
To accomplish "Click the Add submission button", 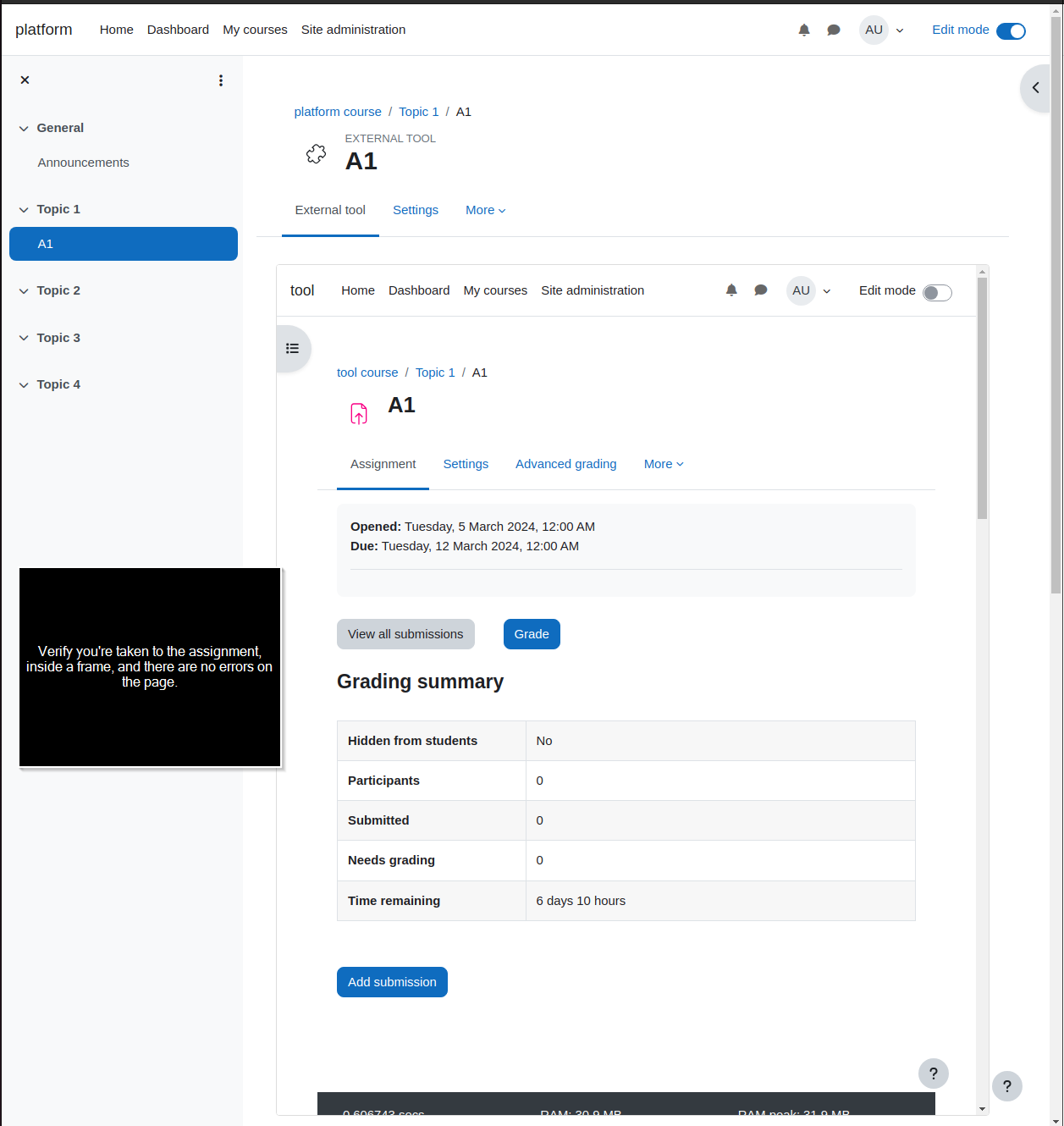I will (392, 982).
